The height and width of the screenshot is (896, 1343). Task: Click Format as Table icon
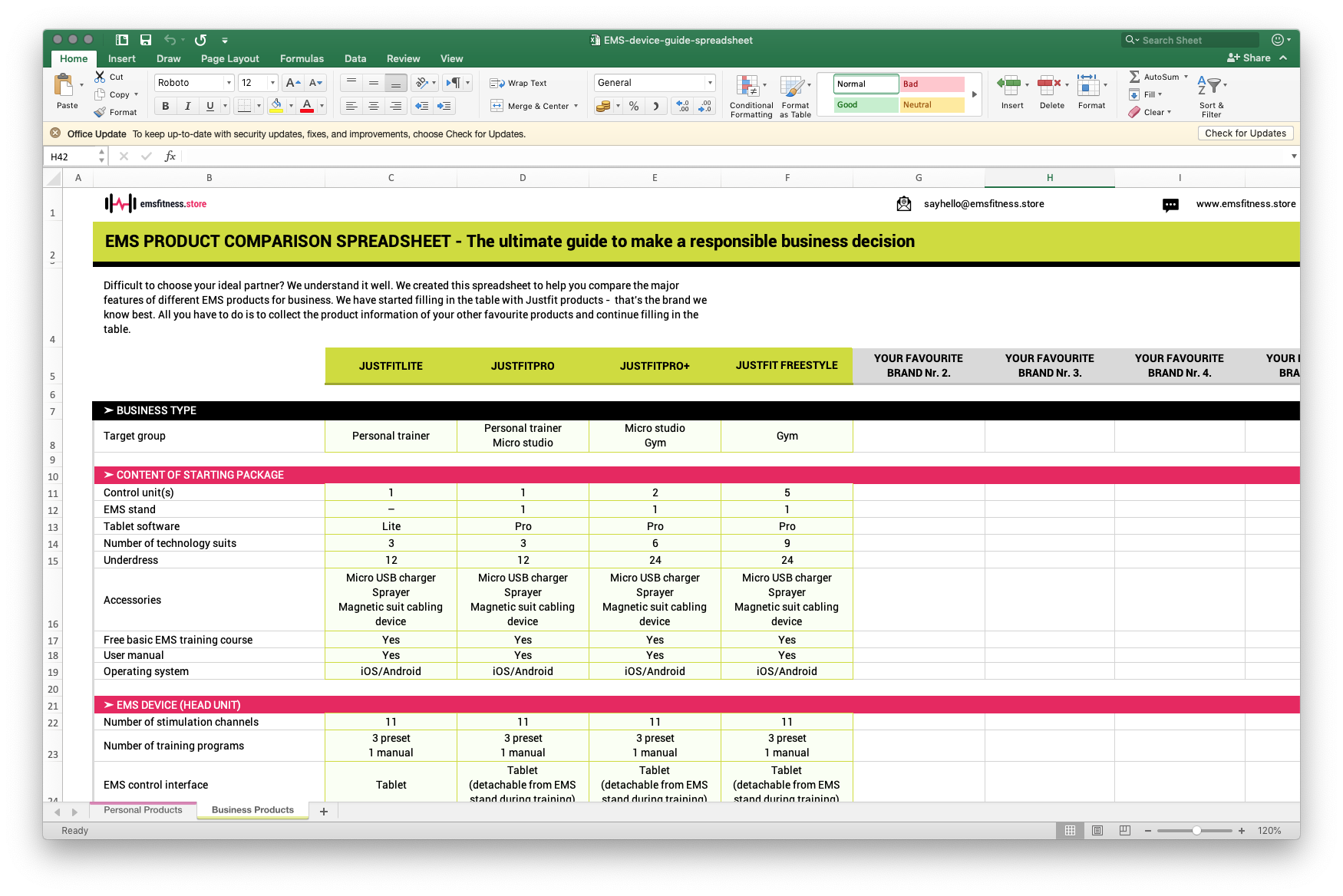pyautogui.click(x=792, y=87)
